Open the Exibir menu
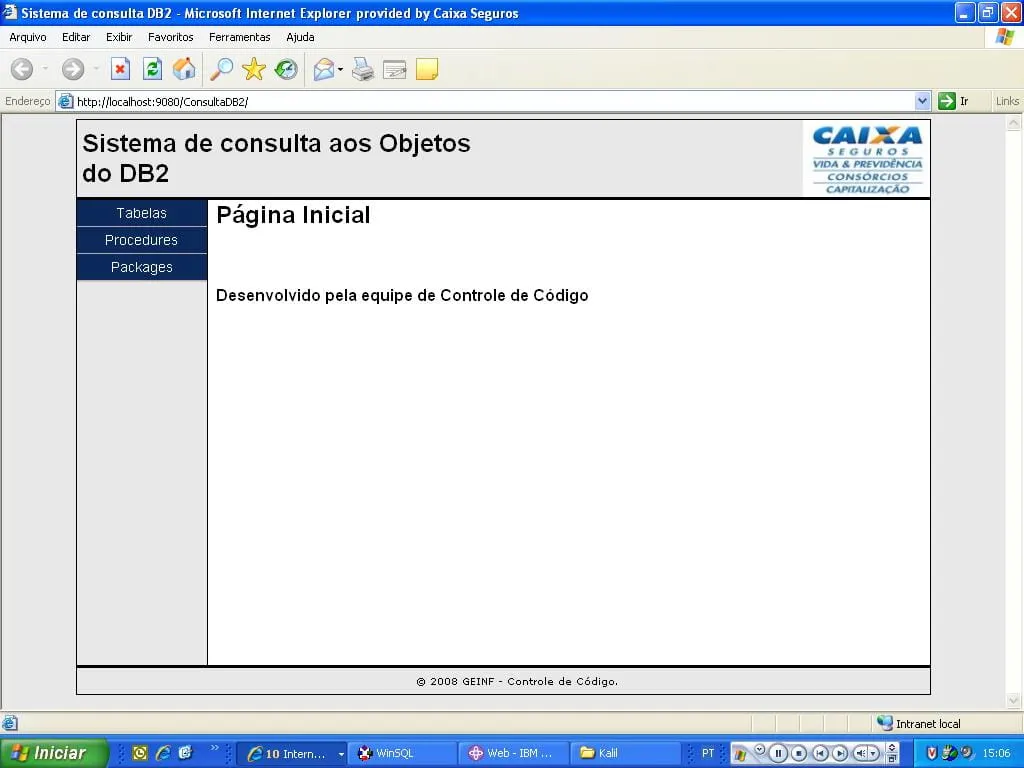1024x768 pixels. coord(119,37)
